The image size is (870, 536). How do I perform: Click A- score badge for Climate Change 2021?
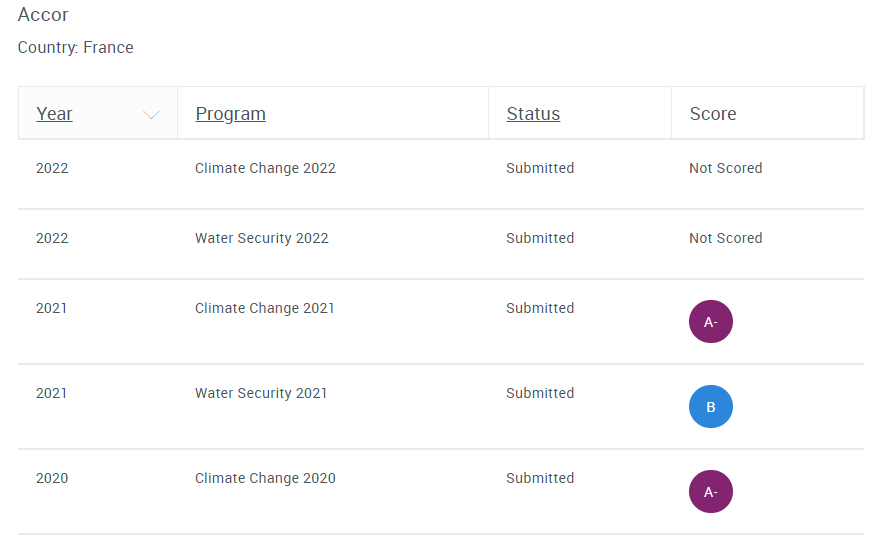click(x=711, y=322)
